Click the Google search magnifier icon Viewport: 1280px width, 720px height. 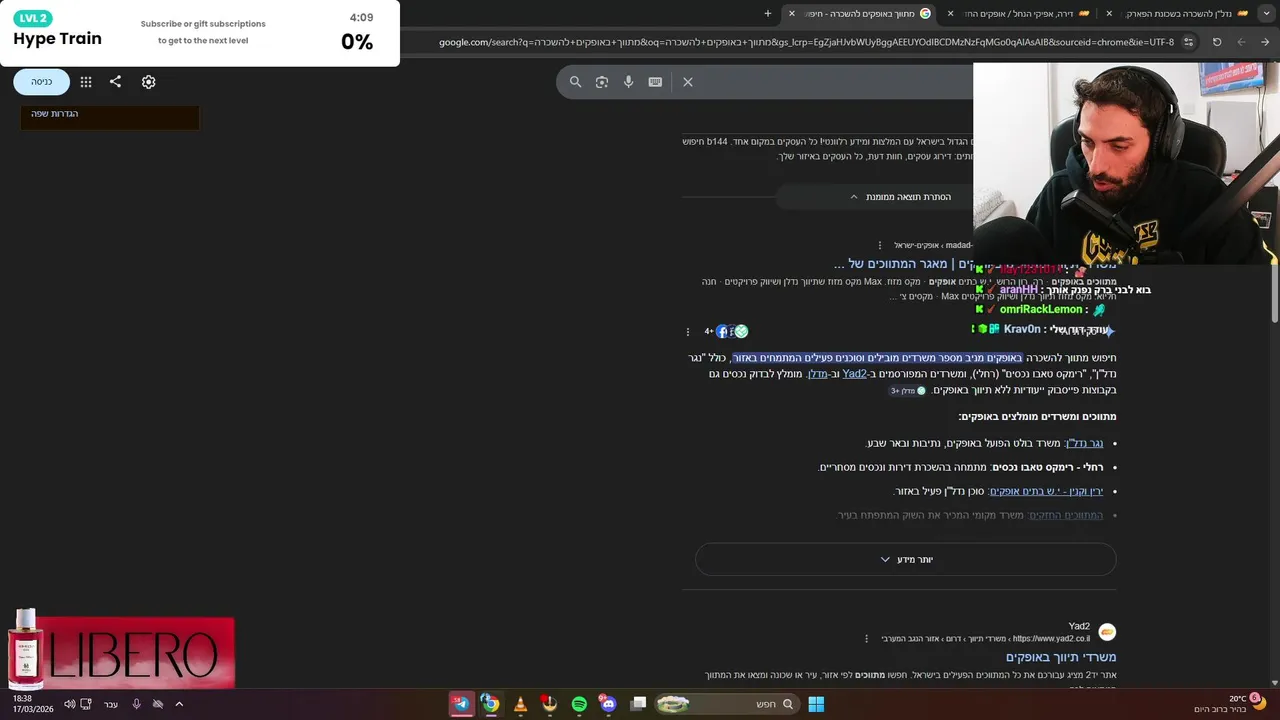(575, 82)
